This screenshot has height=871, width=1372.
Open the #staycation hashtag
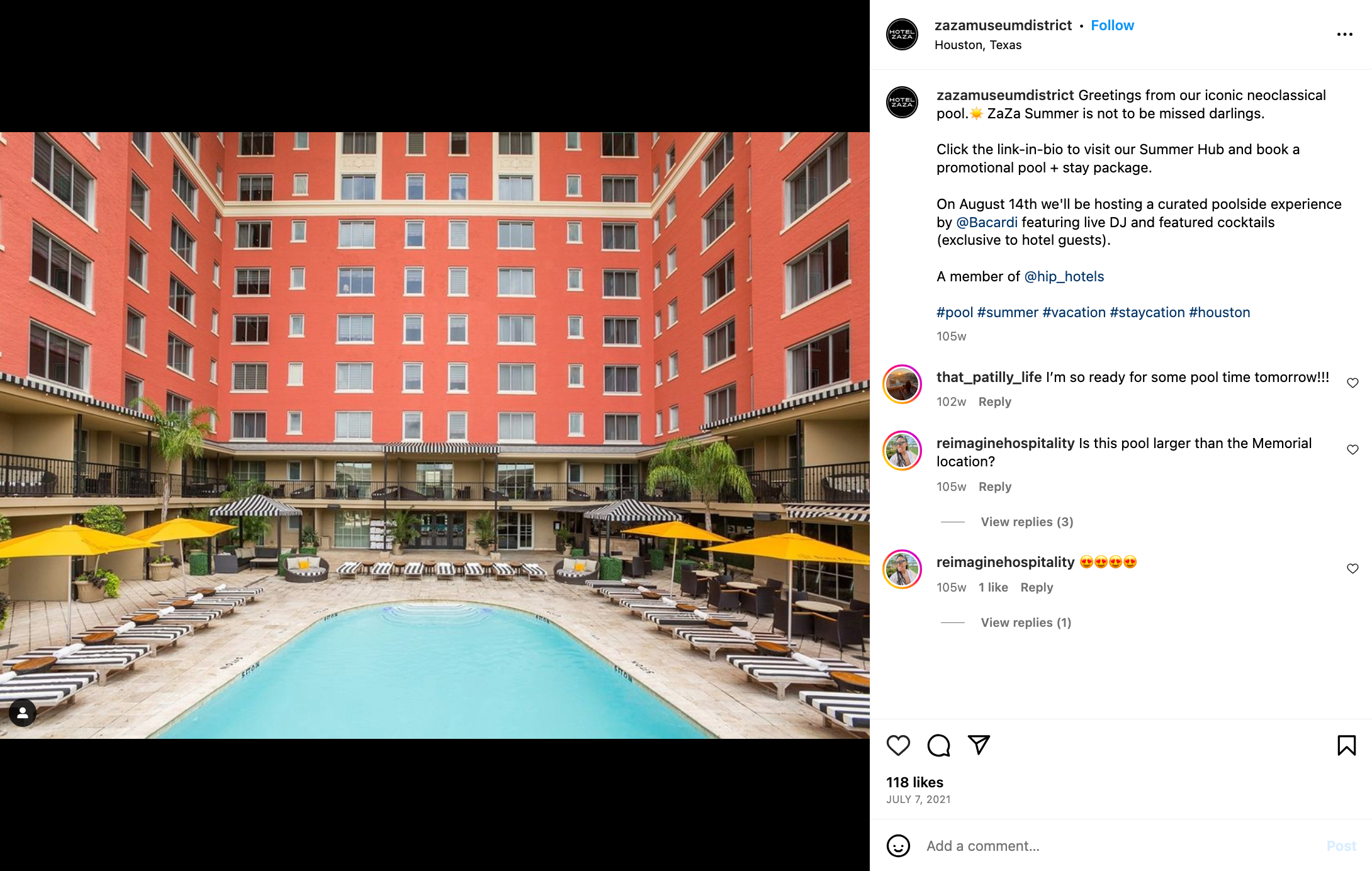pos(1147,312)
